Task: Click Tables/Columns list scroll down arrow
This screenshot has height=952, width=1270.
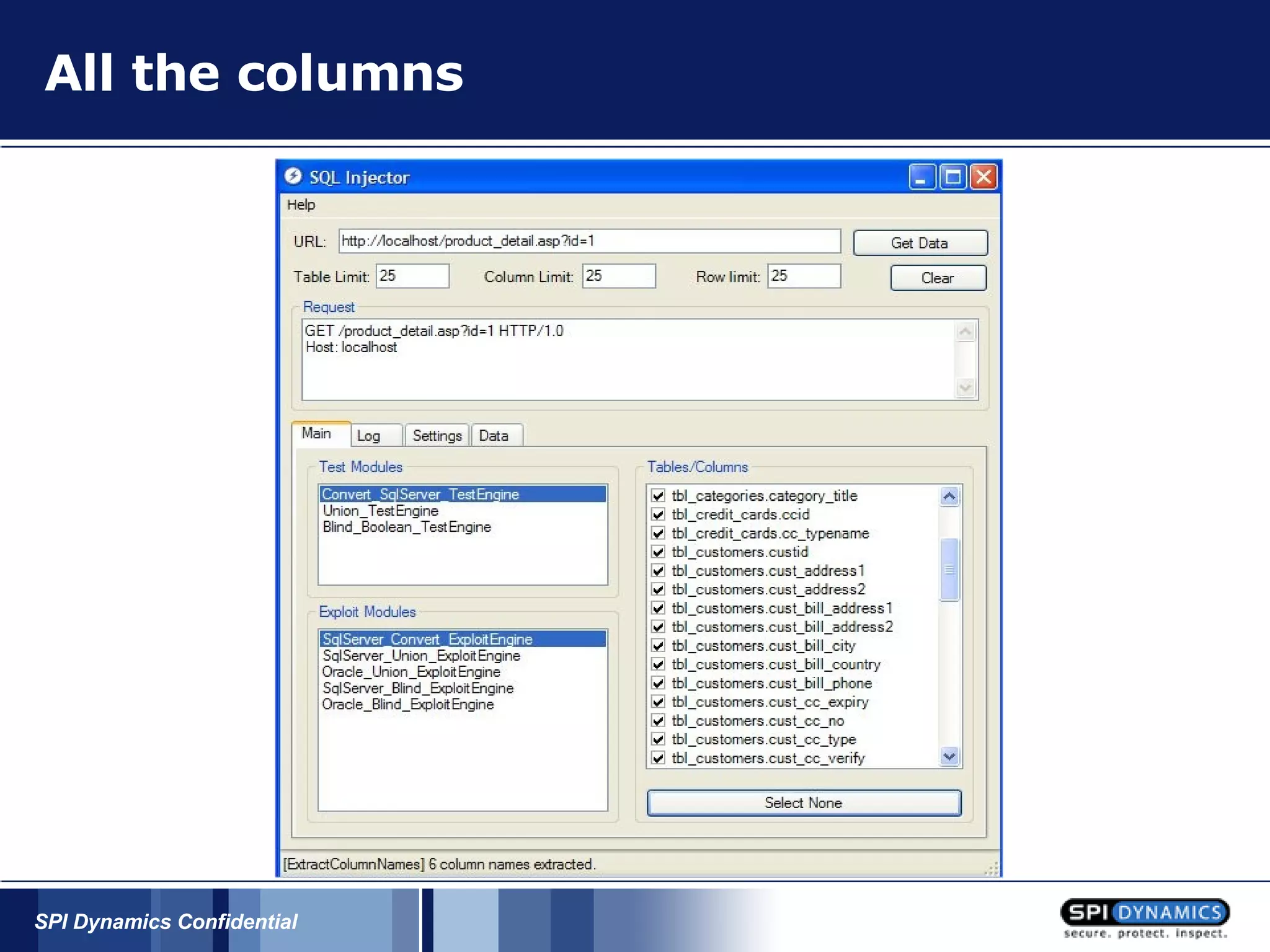Action: [949, 756]
